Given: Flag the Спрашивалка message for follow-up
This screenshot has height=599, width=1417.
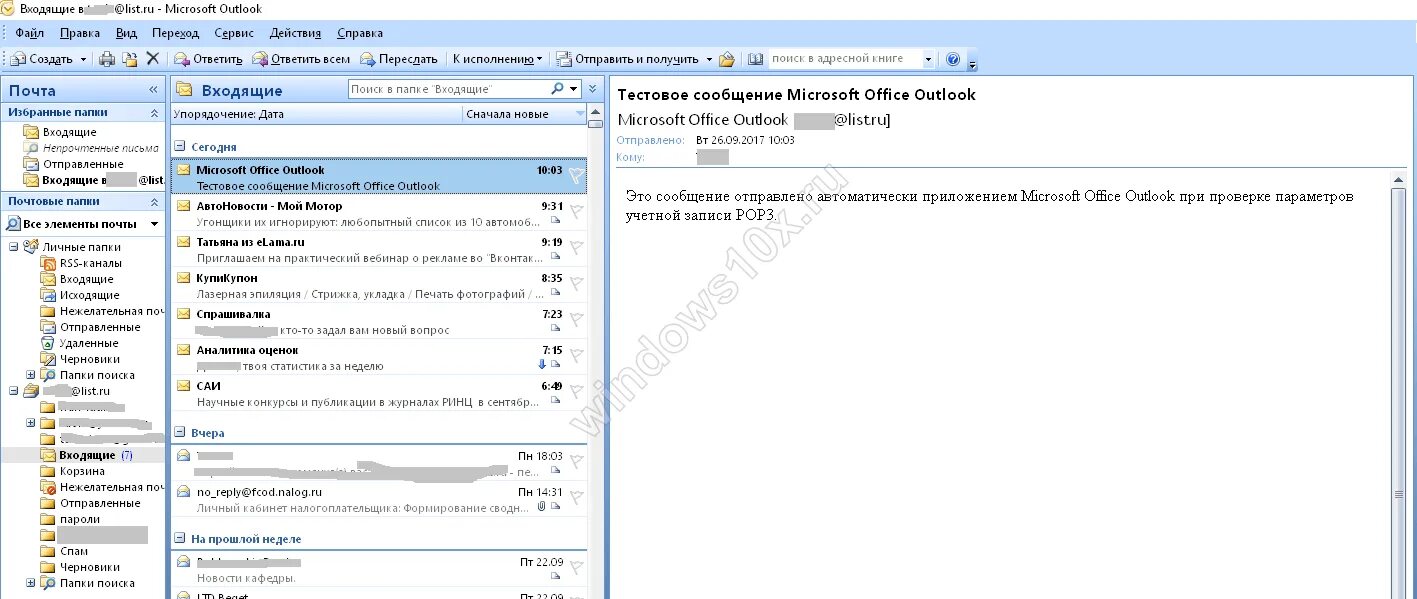Looking at the screenshot, I should click(576, 320).
